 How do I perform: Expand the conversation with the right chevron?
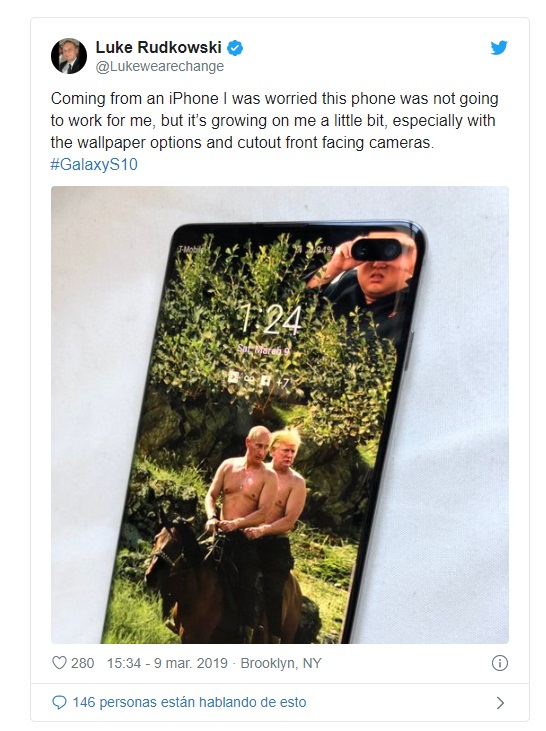(500, 703)
